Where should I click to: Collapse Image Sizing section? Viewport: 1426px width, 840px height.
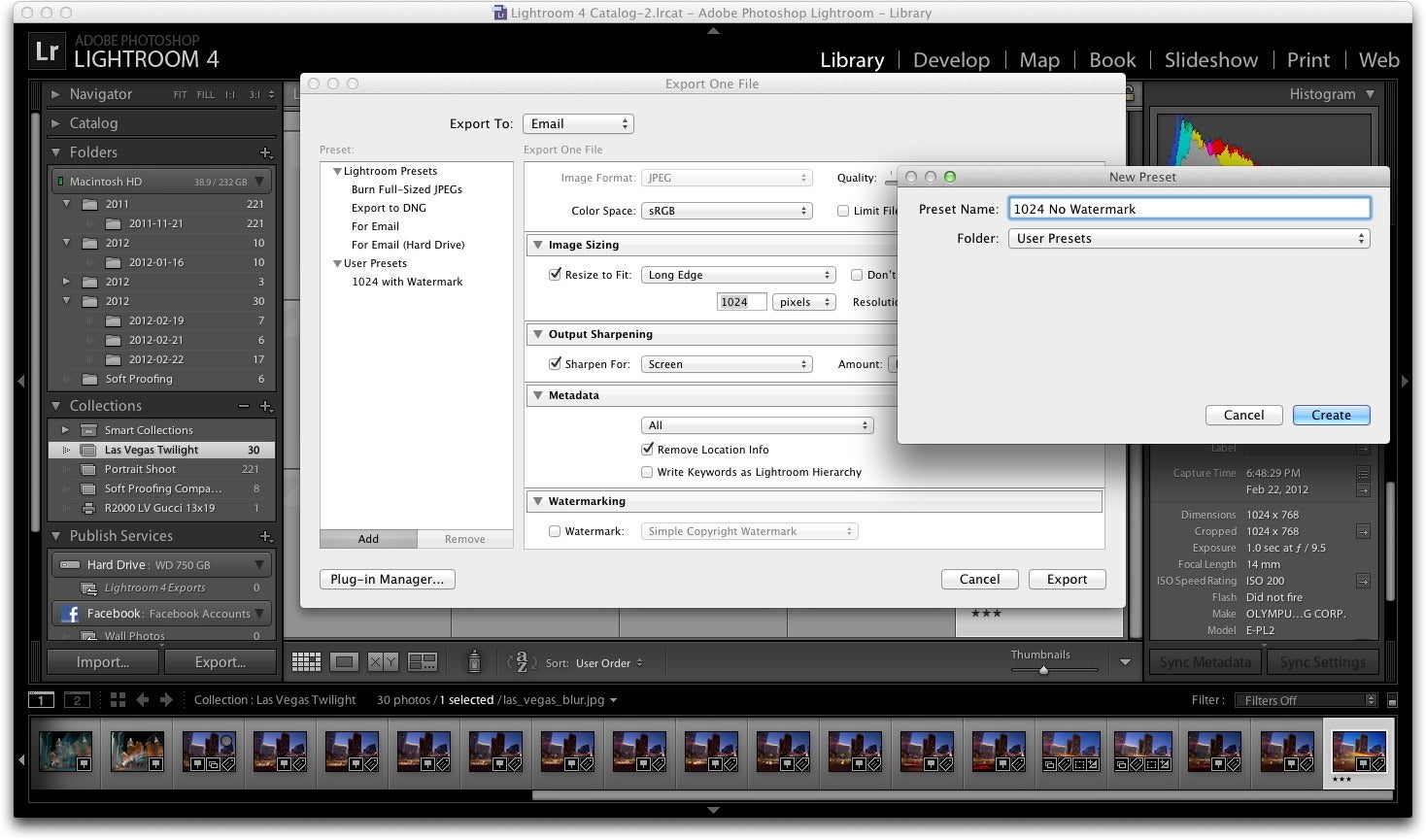tap(536, 245)
